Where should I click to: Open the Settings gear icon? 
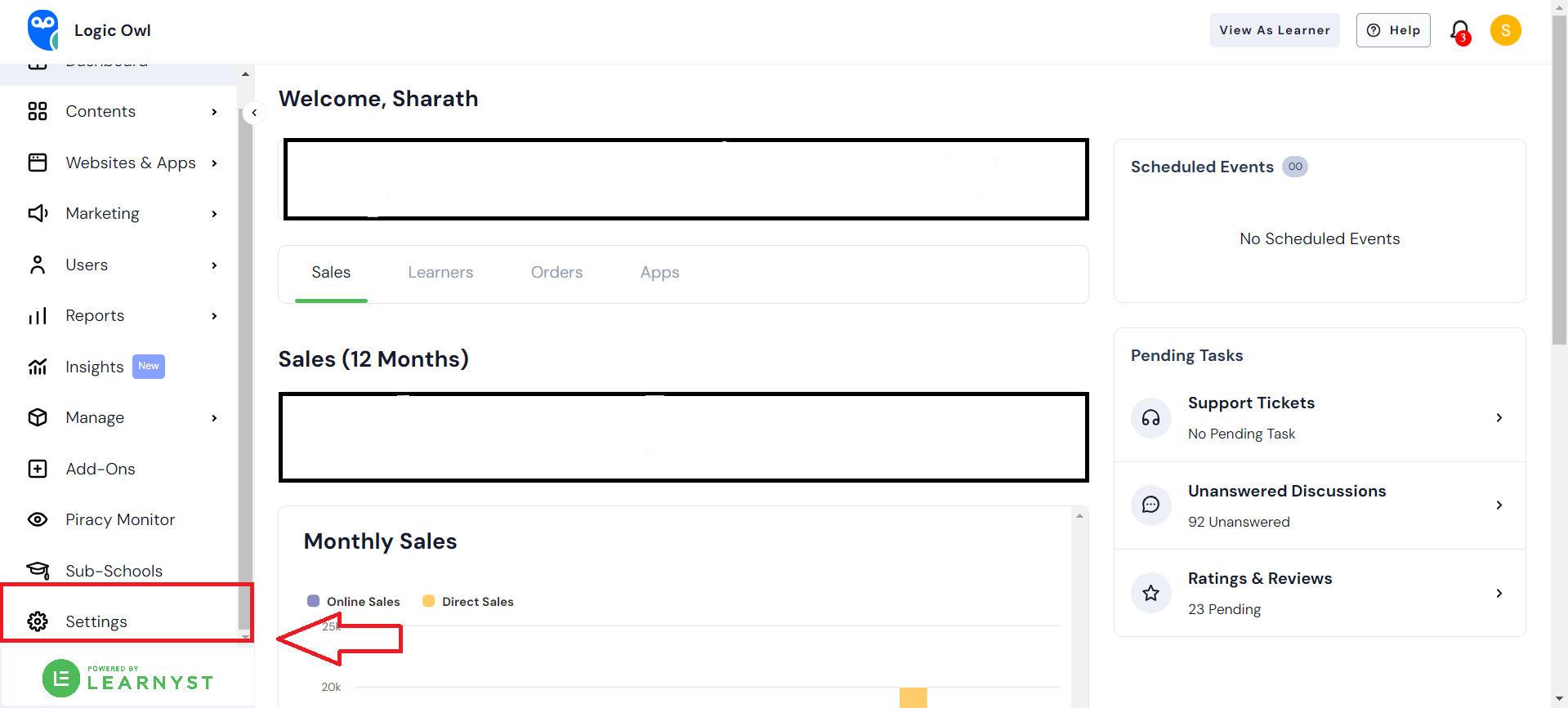tap(38, 621)
